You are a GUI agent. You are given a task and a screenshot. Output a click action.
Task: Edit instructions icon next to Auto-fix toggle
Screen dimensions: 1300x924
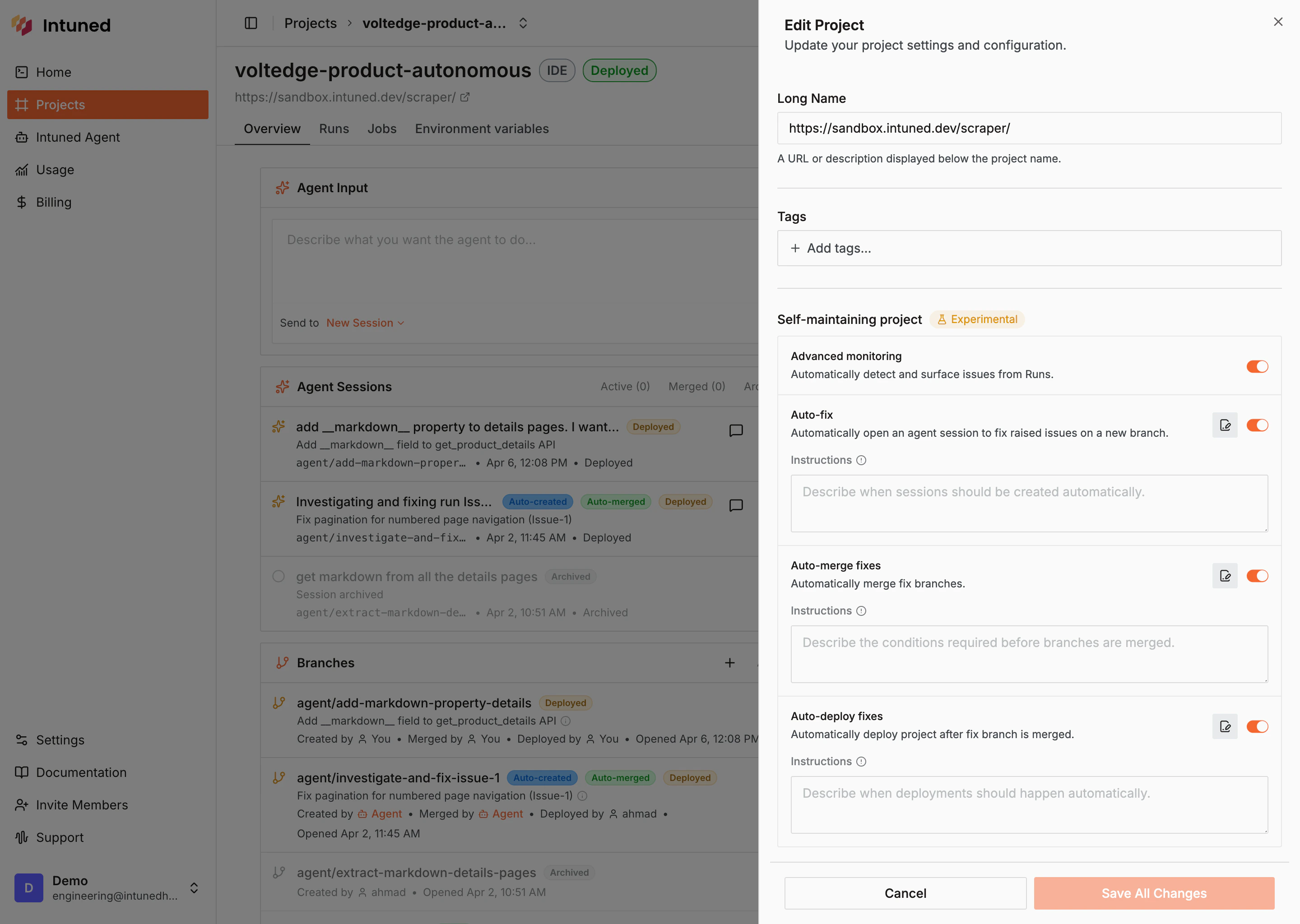[x=1225, y=425]
